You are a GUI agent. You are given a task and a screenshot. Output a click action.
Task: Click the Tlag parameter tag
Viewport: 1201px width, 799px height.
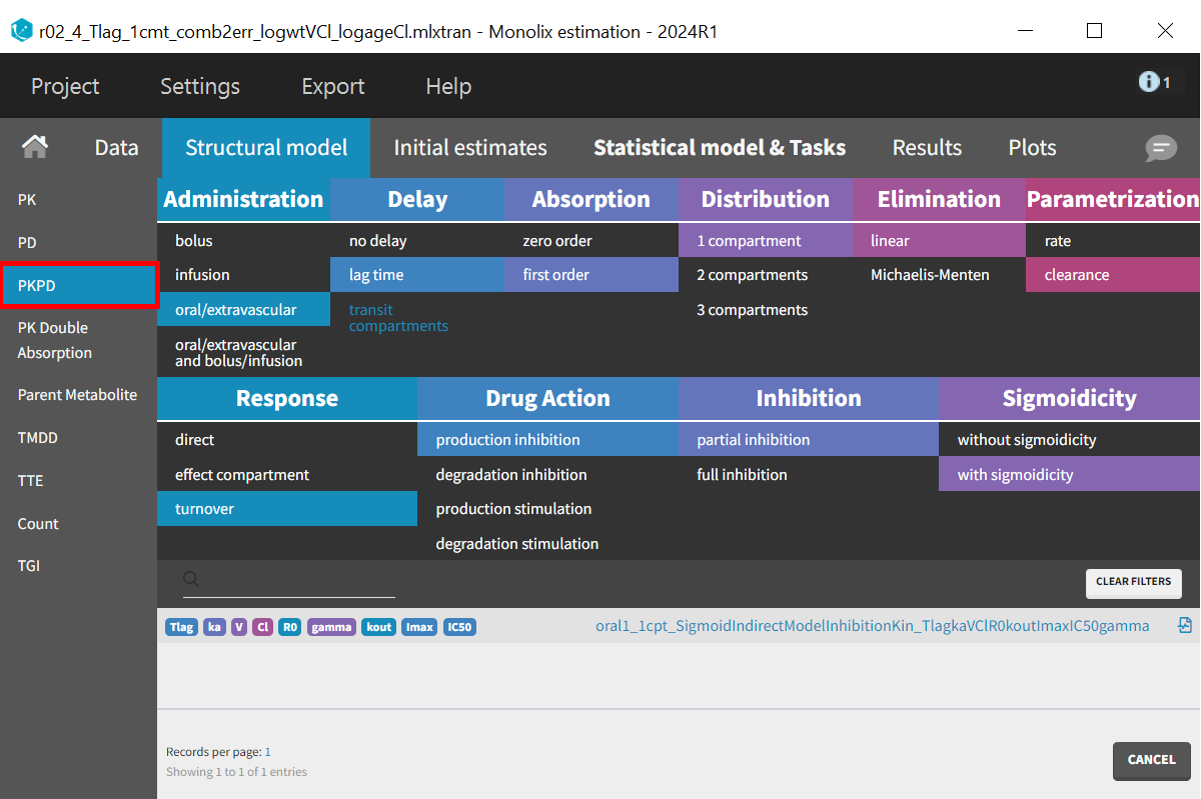click(x=182, y=627)
